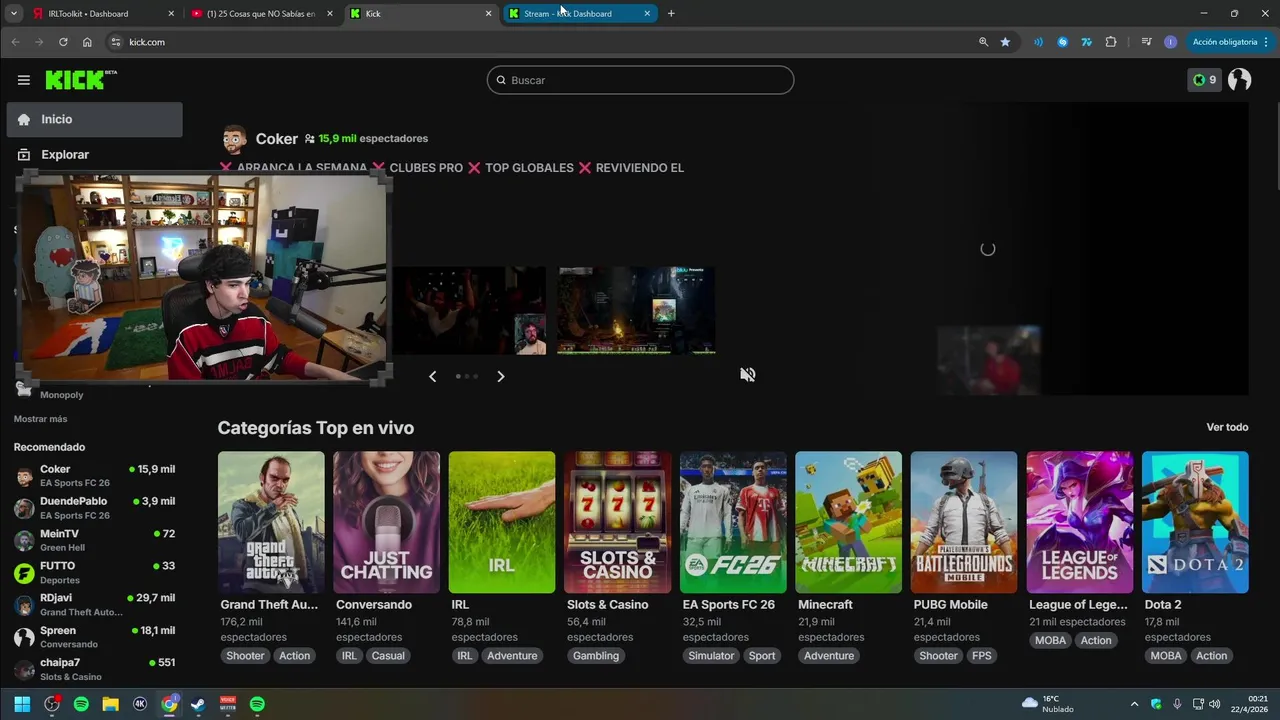
Task: Open the campfire game stream thumbnail in carousel
Action: (x=636, y=310)
